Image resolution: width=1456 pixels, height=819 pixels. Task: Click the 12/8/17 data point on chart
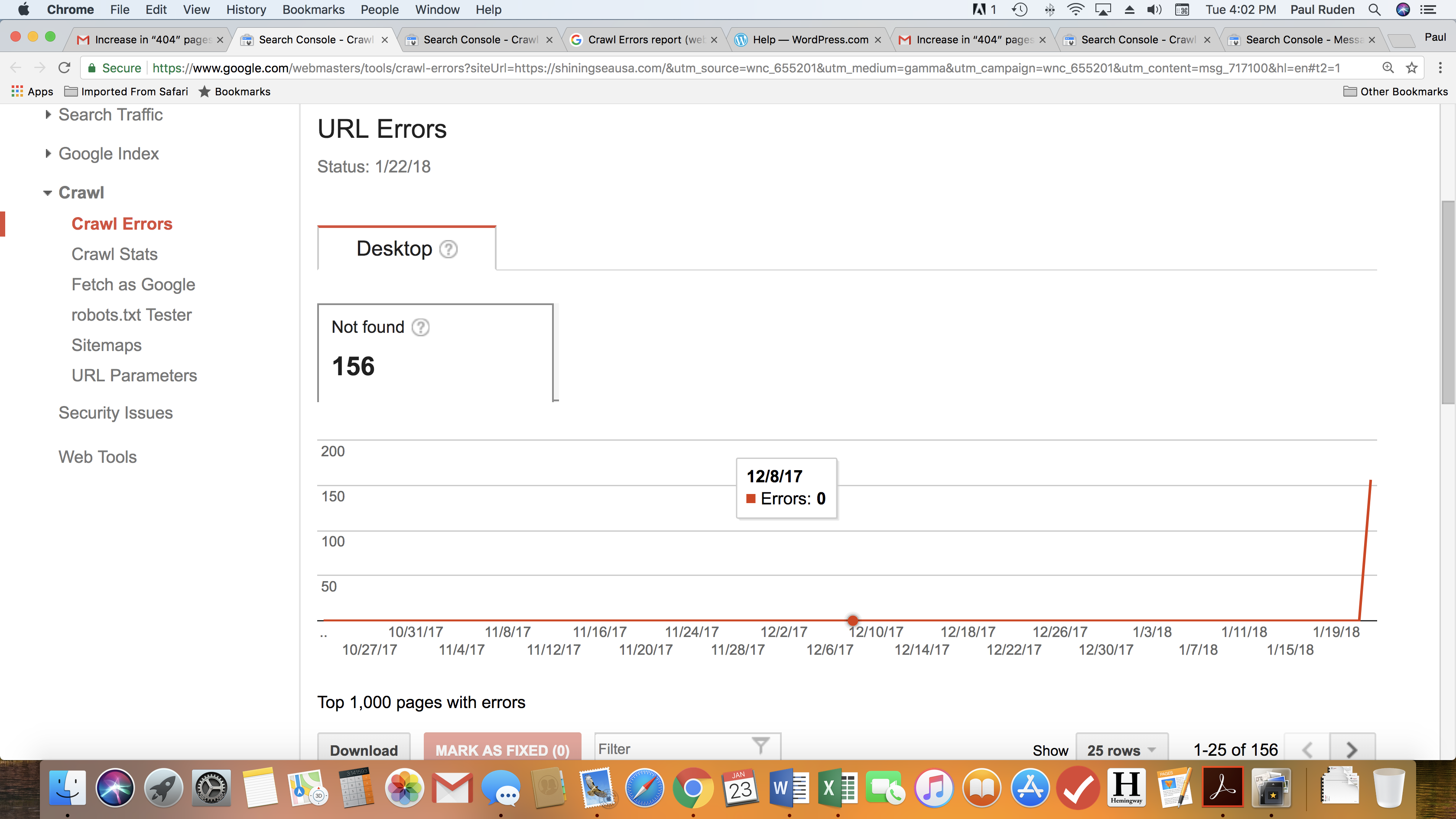click(852, 620)
